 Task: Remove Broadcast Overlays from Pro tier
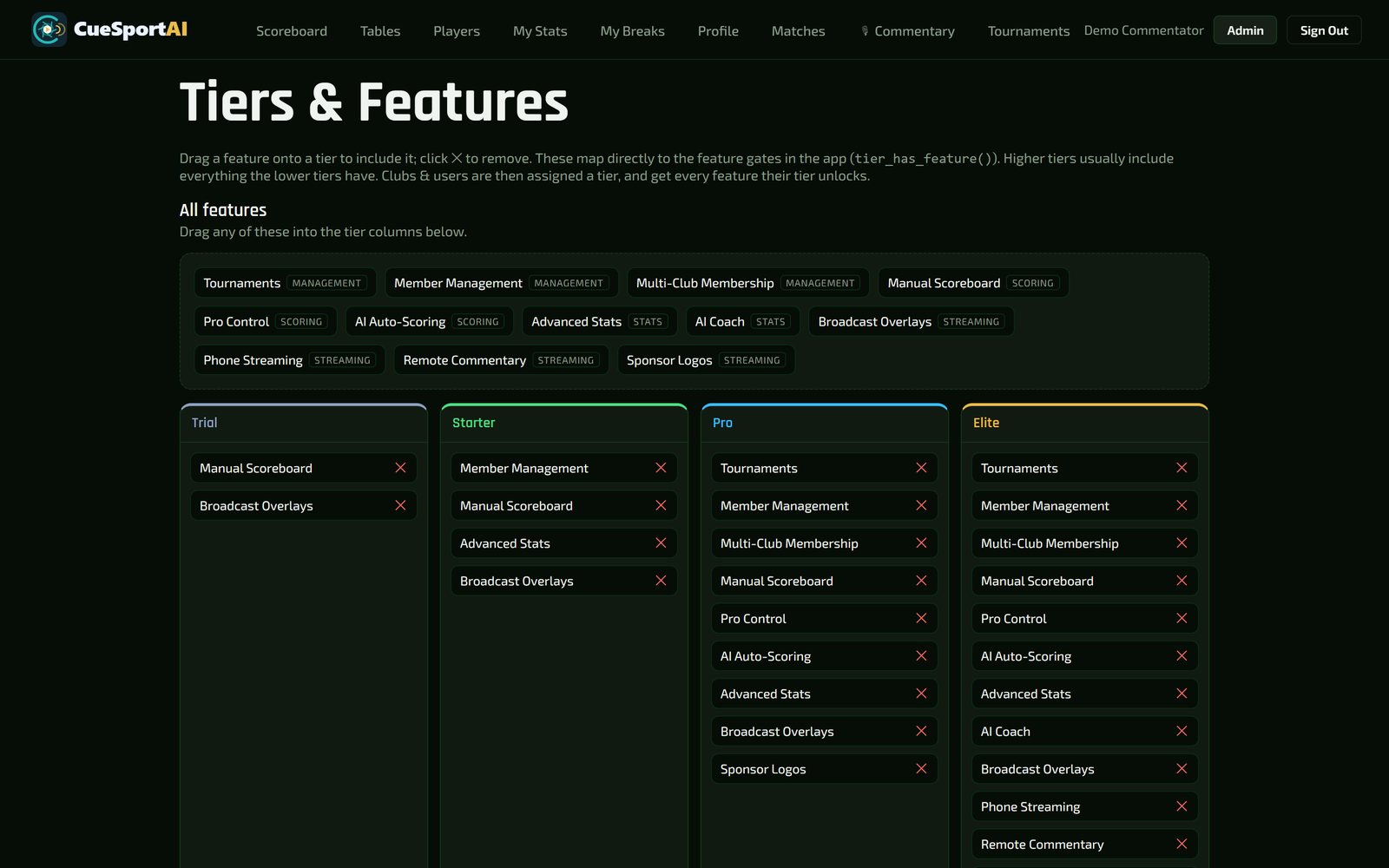(x=921, y=731)
